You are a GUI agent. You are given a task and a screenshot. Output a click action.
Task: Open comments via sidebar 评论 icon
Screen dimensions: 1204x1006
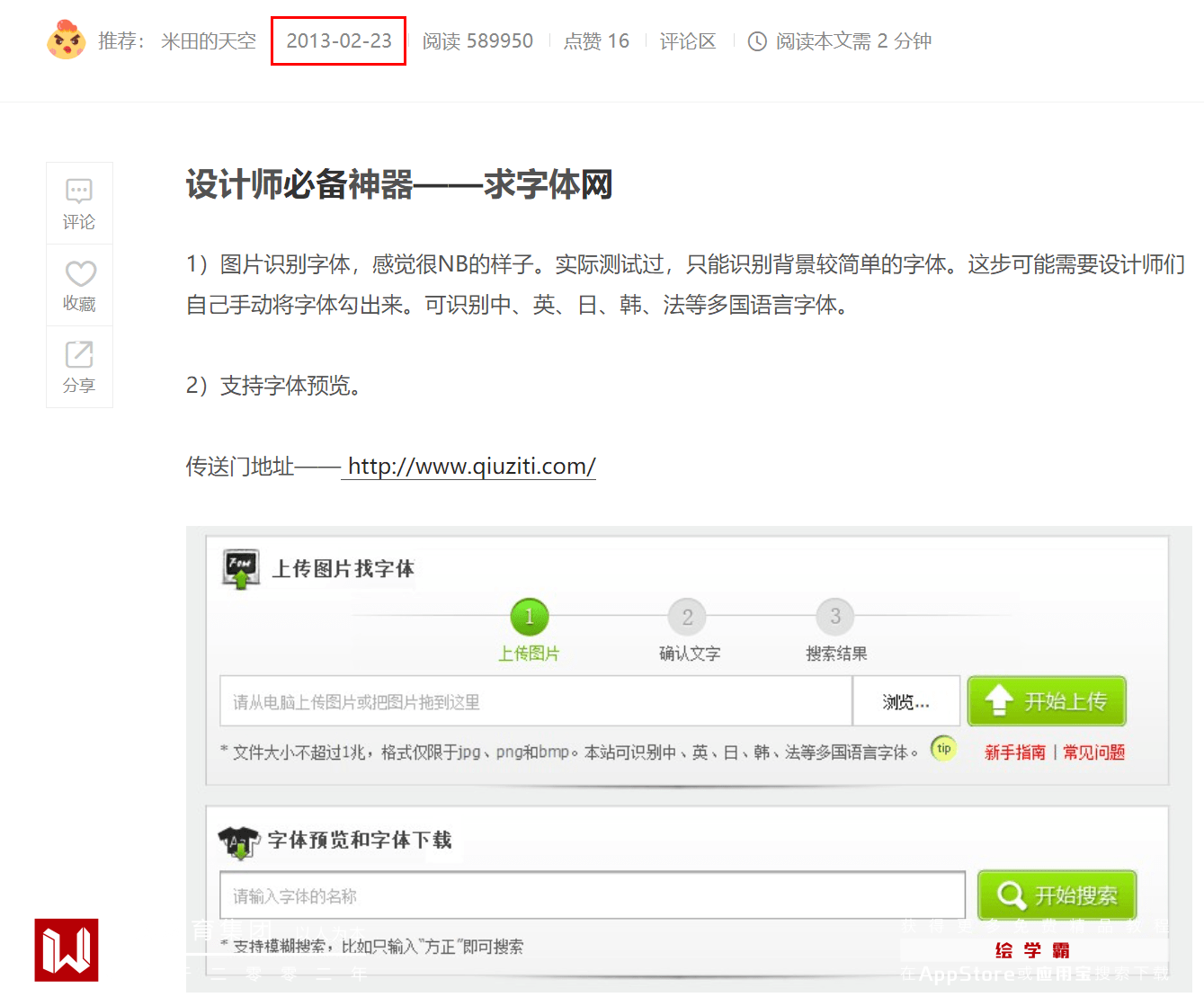[x=79, y=203]
